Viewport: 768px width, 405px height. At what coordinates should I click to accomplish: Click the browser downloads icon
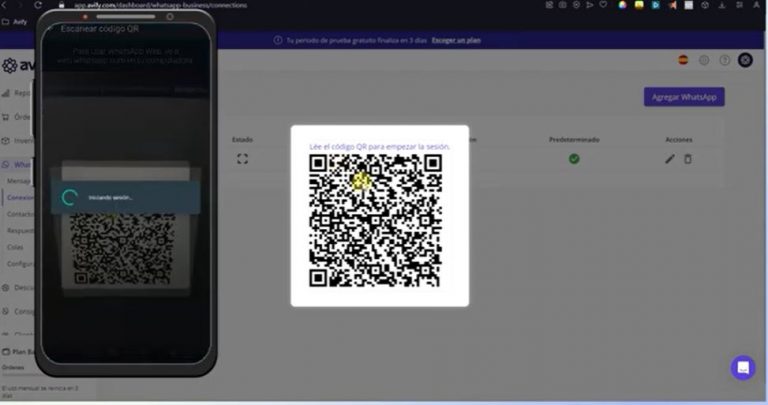pos(722,5)
